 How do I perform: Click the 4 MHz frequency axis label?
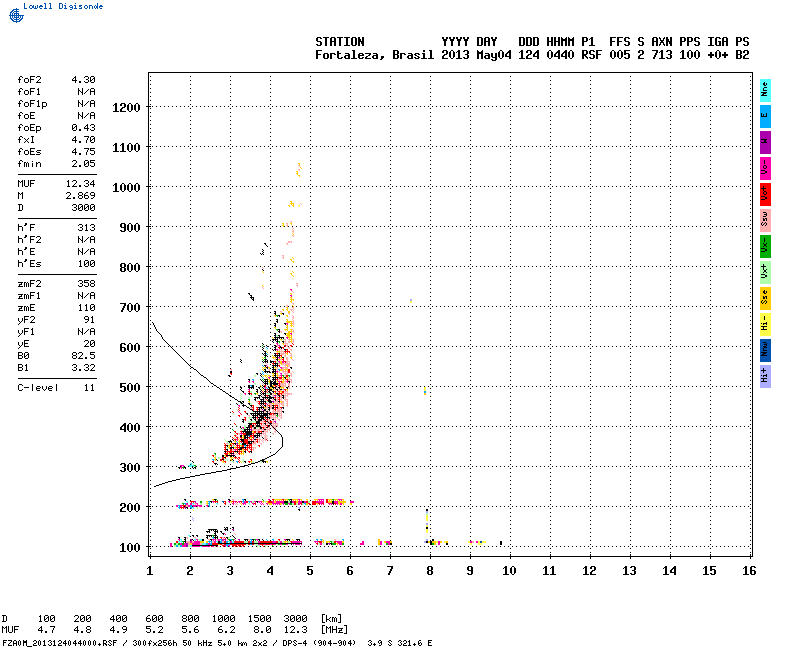(270, 571)
